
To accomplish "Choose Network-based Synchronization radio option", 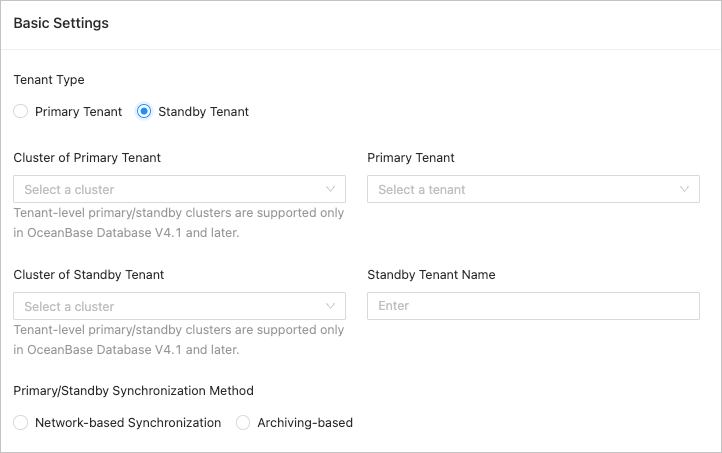I will click(21, 423).
